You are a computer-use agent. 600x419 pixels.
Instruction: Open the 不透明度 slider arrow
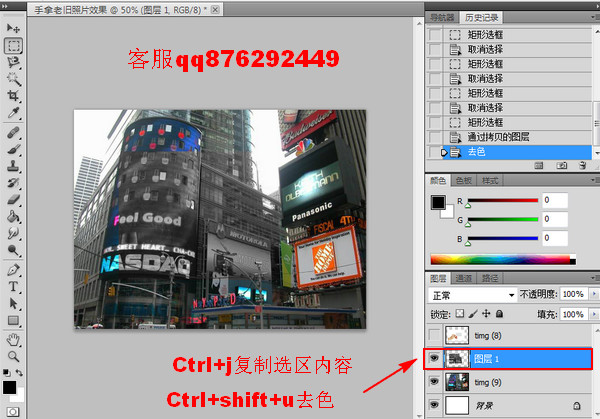click(594, 294)
